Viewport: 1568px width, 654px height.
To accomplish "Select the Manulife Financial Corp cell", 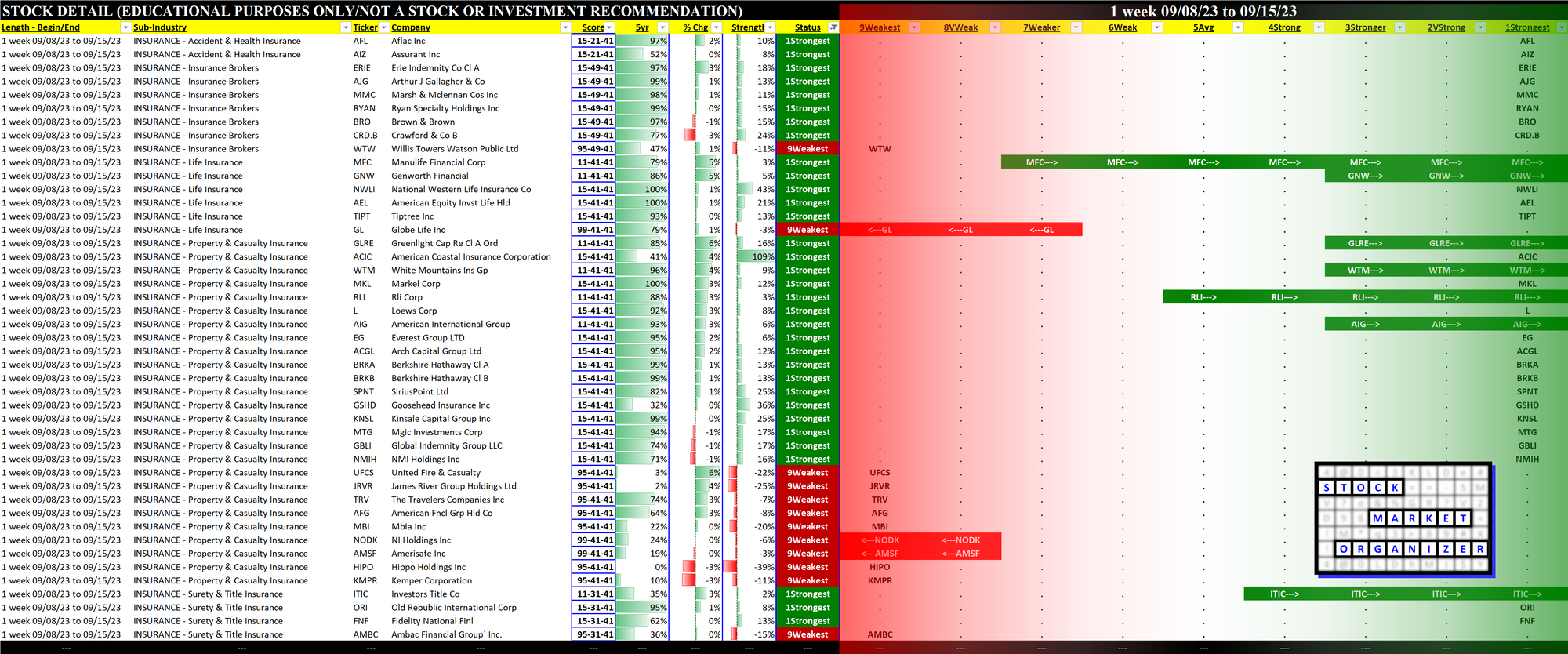I will [x=481, y=162].
